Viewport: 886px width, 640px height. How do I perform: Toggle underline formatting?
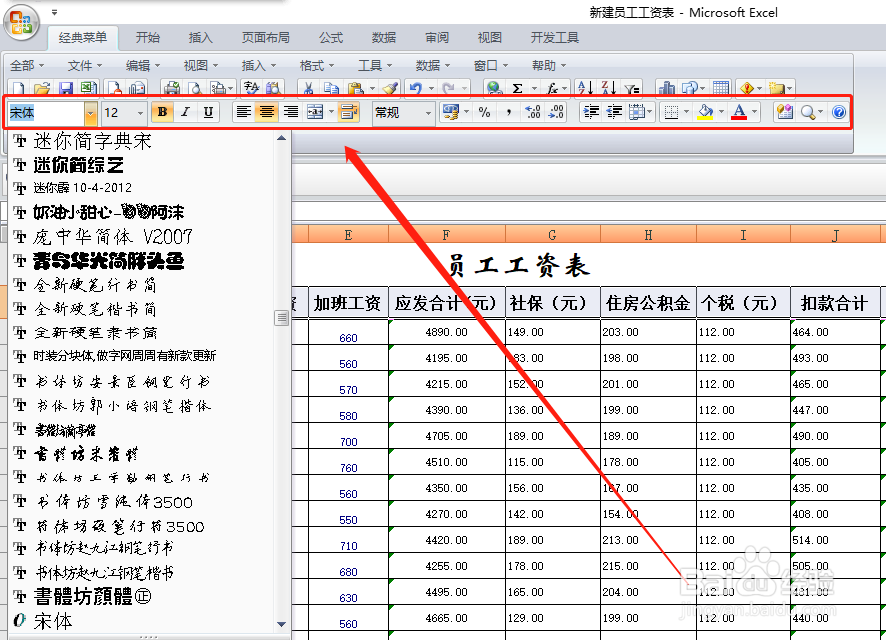[208, 112]
